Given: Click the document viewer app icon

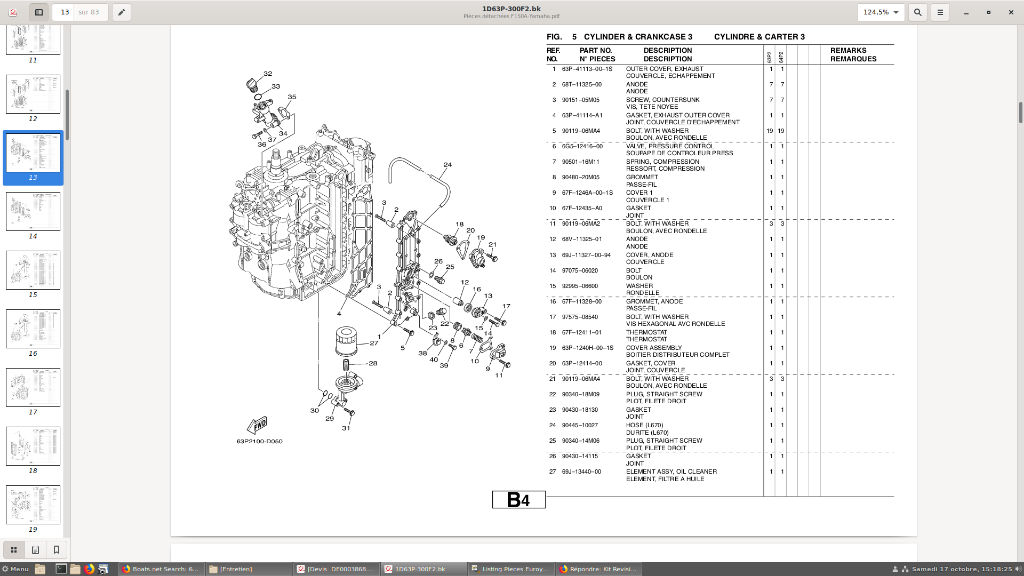Looking at the screenshot, I should click(11, 12).
